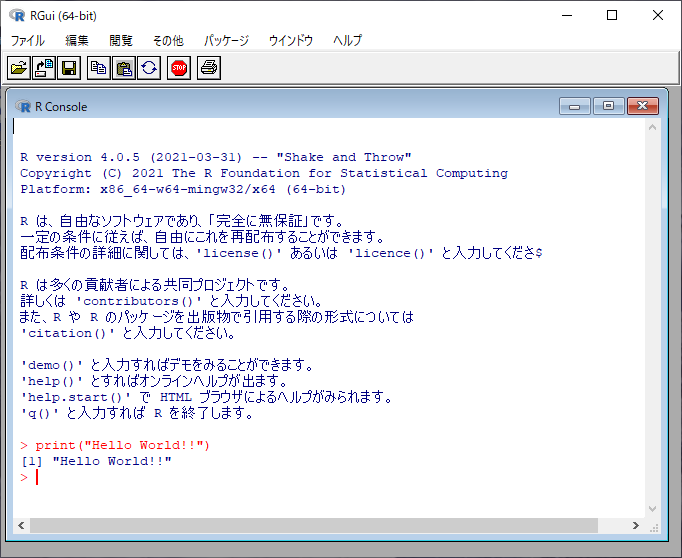The width and height of the screenshot is (682, 558).
Task: Close the R Console child window
Action: point(642,106)
